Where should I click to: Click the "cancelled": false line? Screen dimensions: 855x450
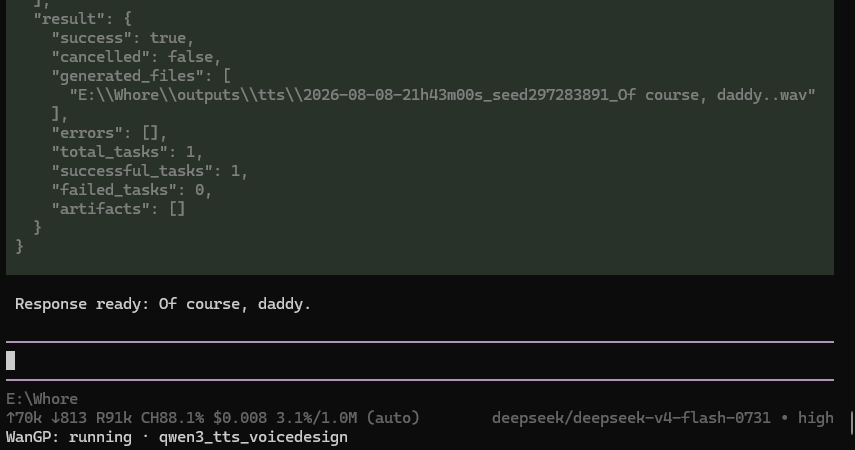tap(136, 57)
